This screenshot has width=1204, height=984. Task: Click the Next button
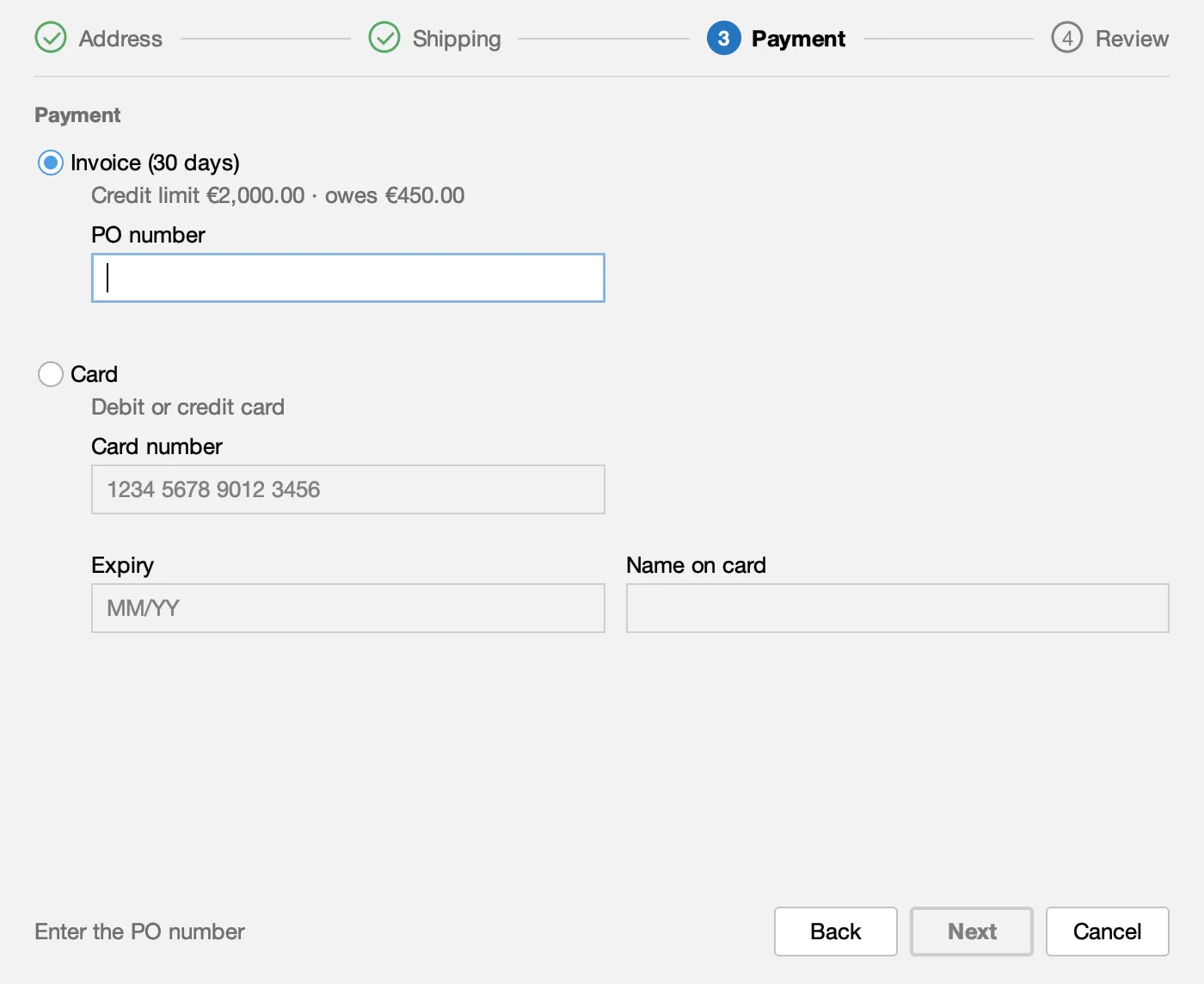[972, 932]
